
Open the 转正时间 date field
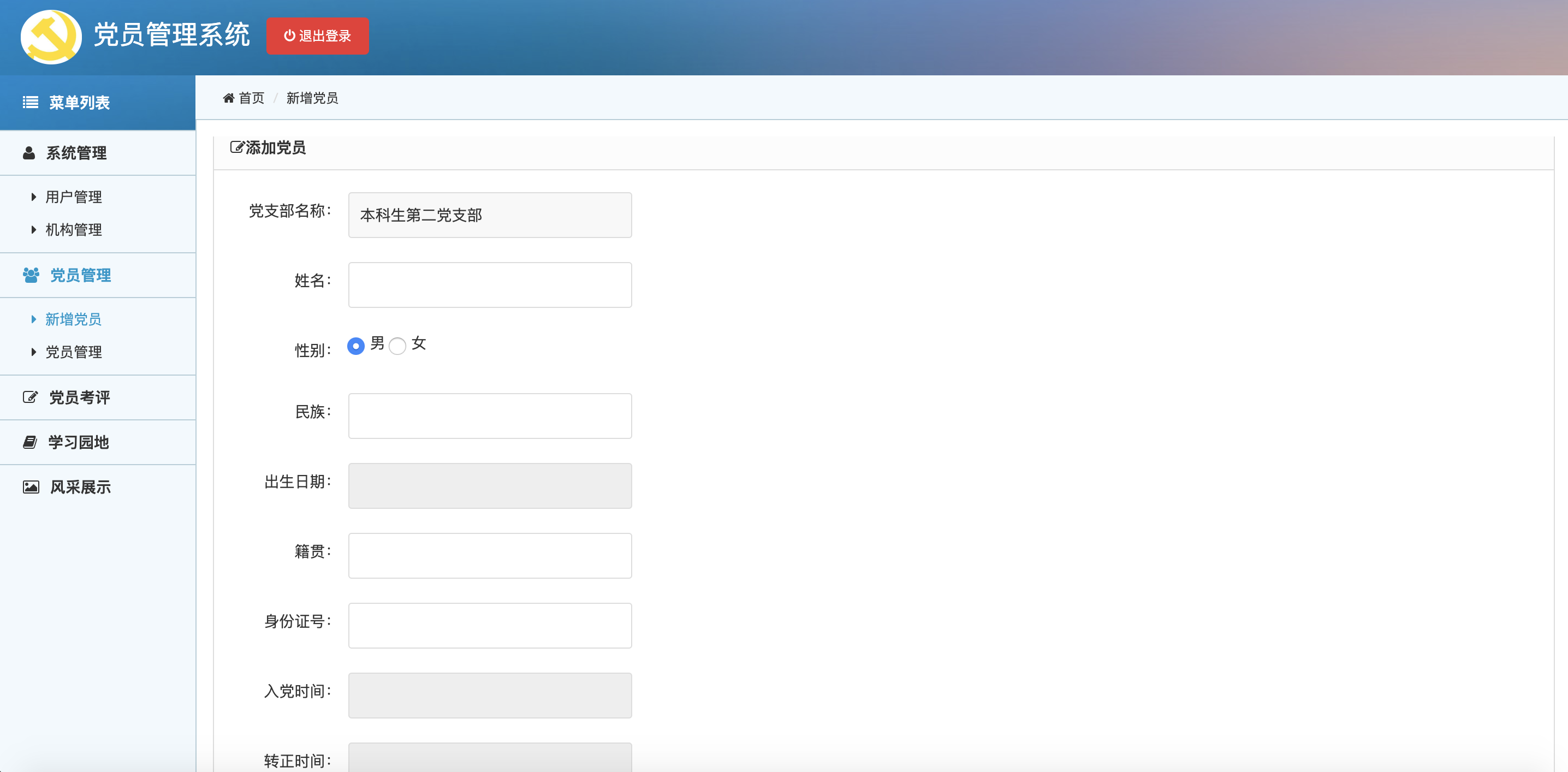[490, 757]
